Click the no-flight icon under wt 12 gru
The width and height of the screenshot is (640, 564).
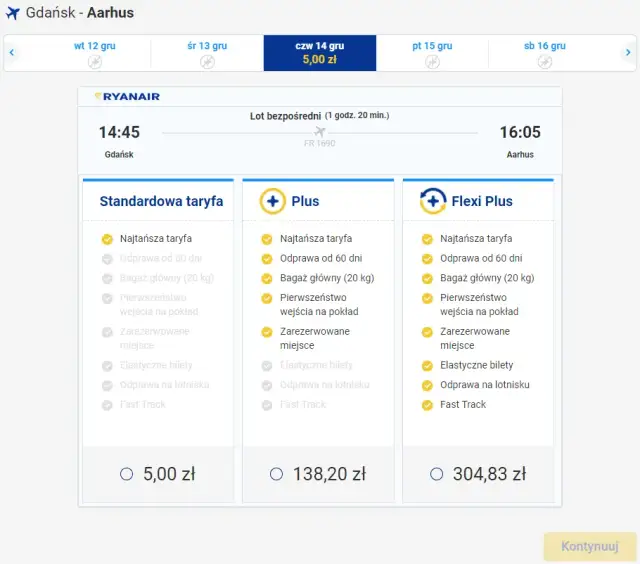coord(95,62)
